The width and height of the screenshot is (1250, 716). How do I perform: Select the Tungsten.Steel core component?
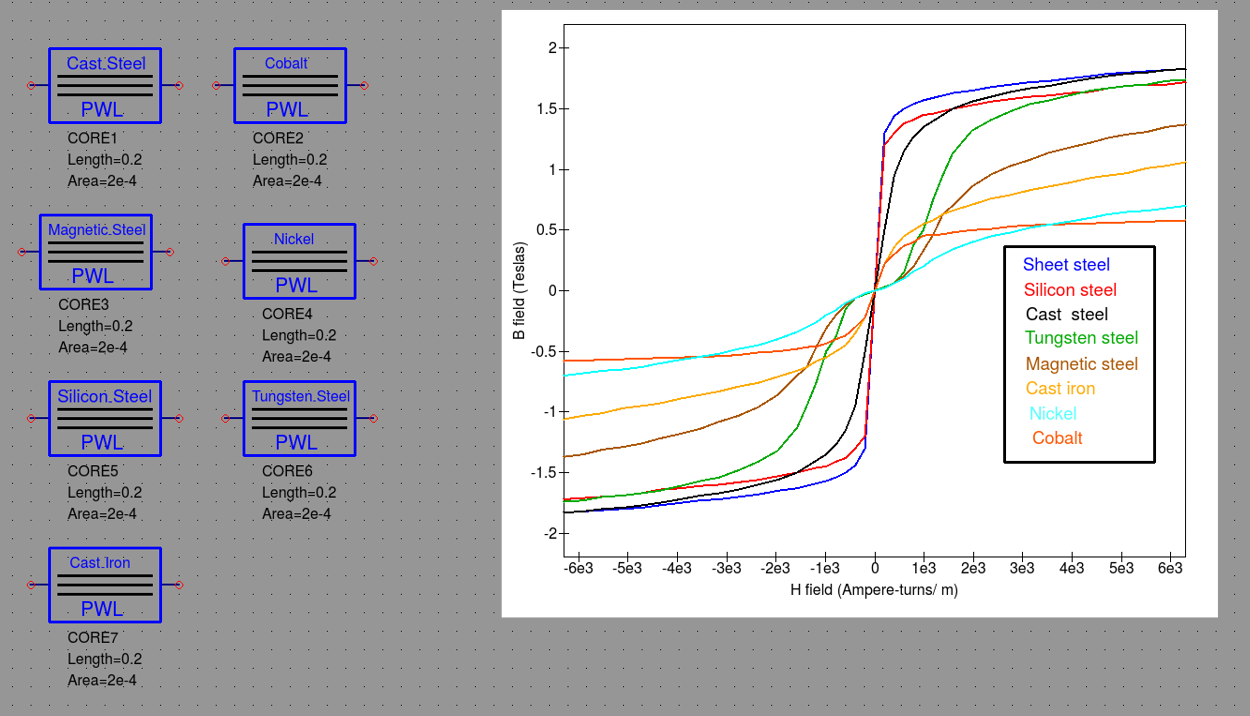pos(300,418)
